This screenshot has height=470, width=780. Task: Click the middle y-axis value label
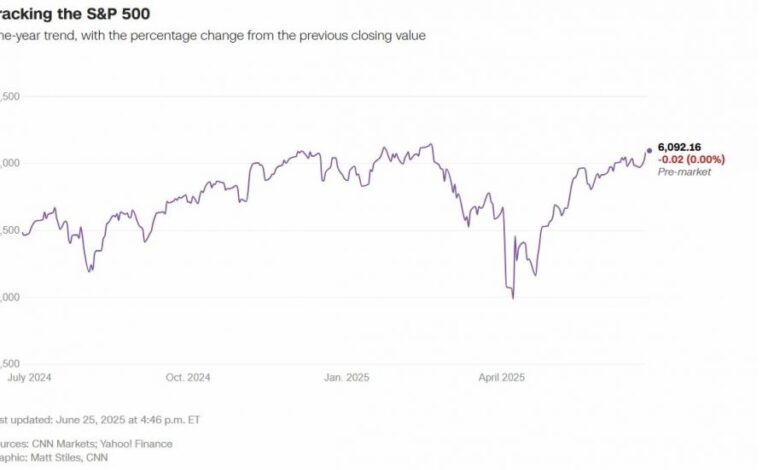point(12,230)
